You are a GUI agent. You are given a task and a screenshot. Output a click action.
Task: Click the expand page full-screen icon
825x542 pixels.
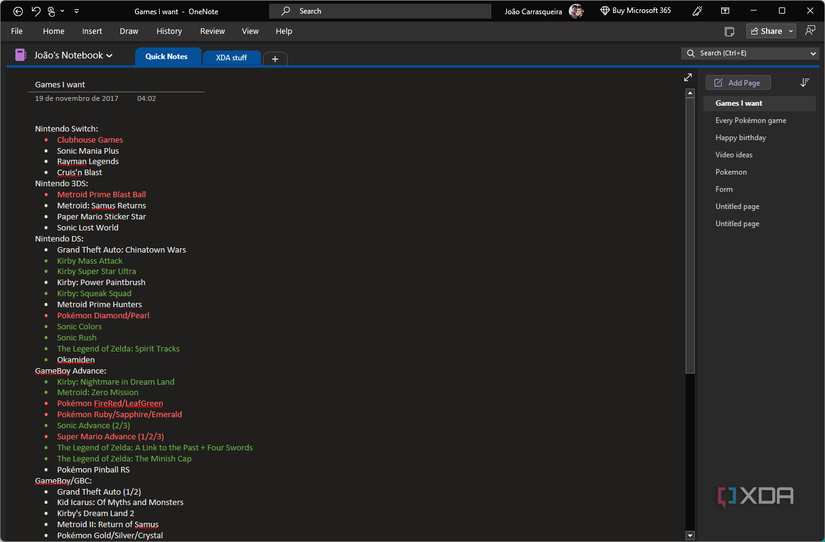click(688, 77)
